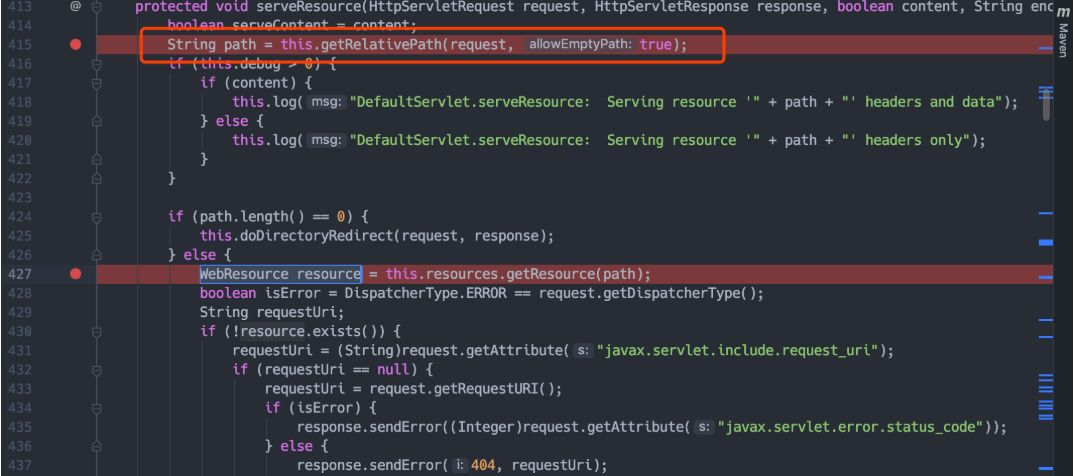Click the "javax.servlet.error.status_code" string
Viewport: 1074px width, 476px height.
tap(850, 427)
